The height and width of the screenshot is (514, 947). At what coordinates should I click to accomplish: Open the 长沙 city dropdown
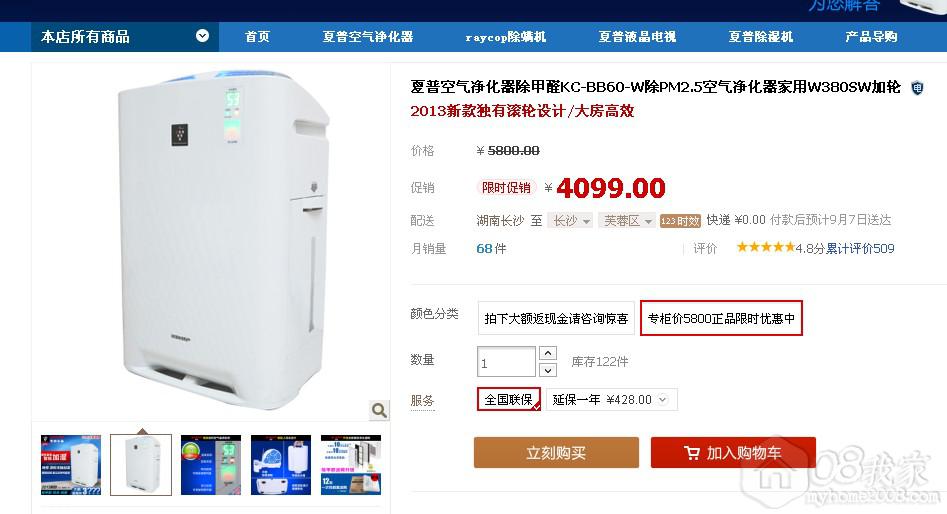570,221
